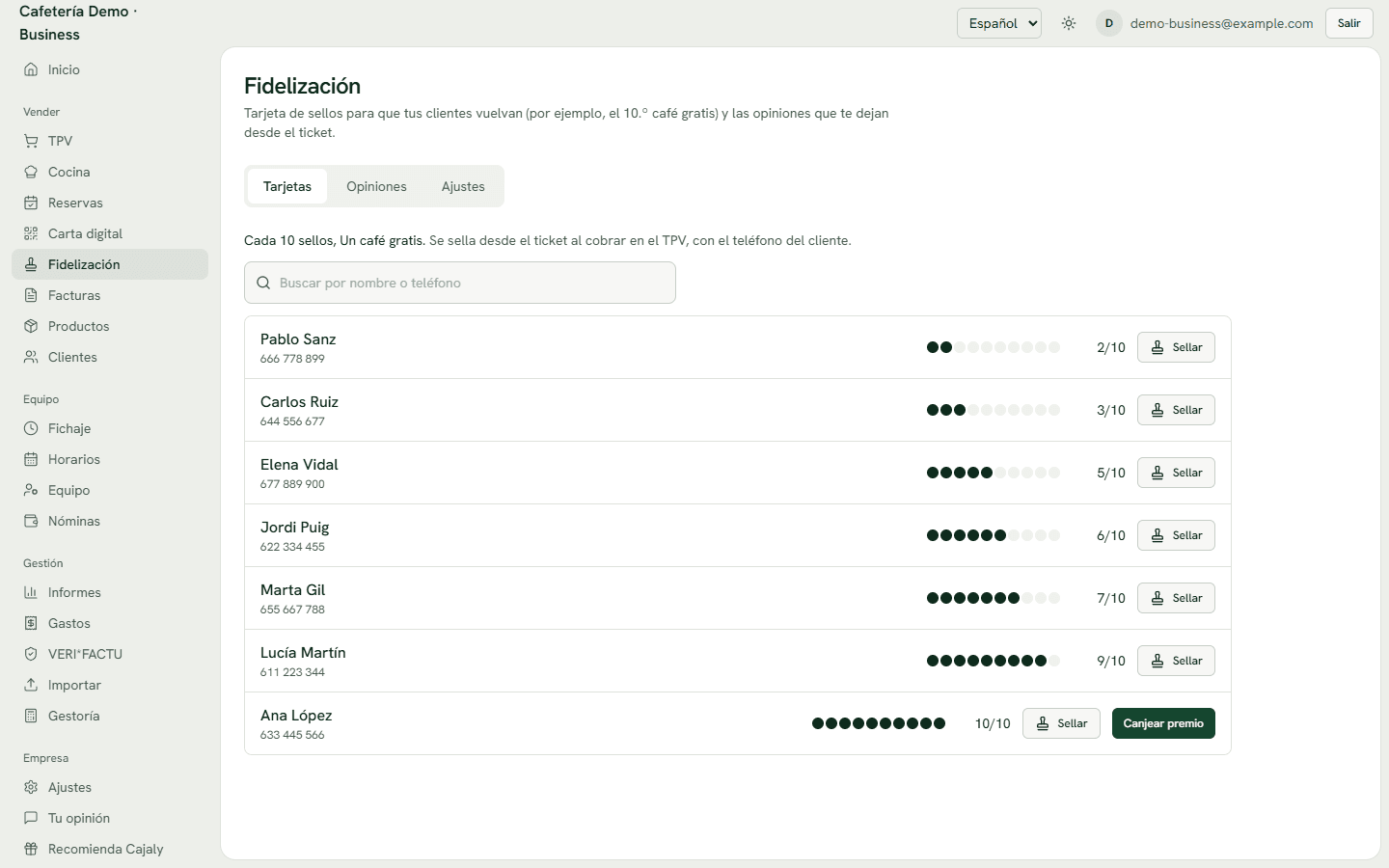Click demo-business@example.com account email
Screen dimensions: 1389x868
(x=1221, y=23)
